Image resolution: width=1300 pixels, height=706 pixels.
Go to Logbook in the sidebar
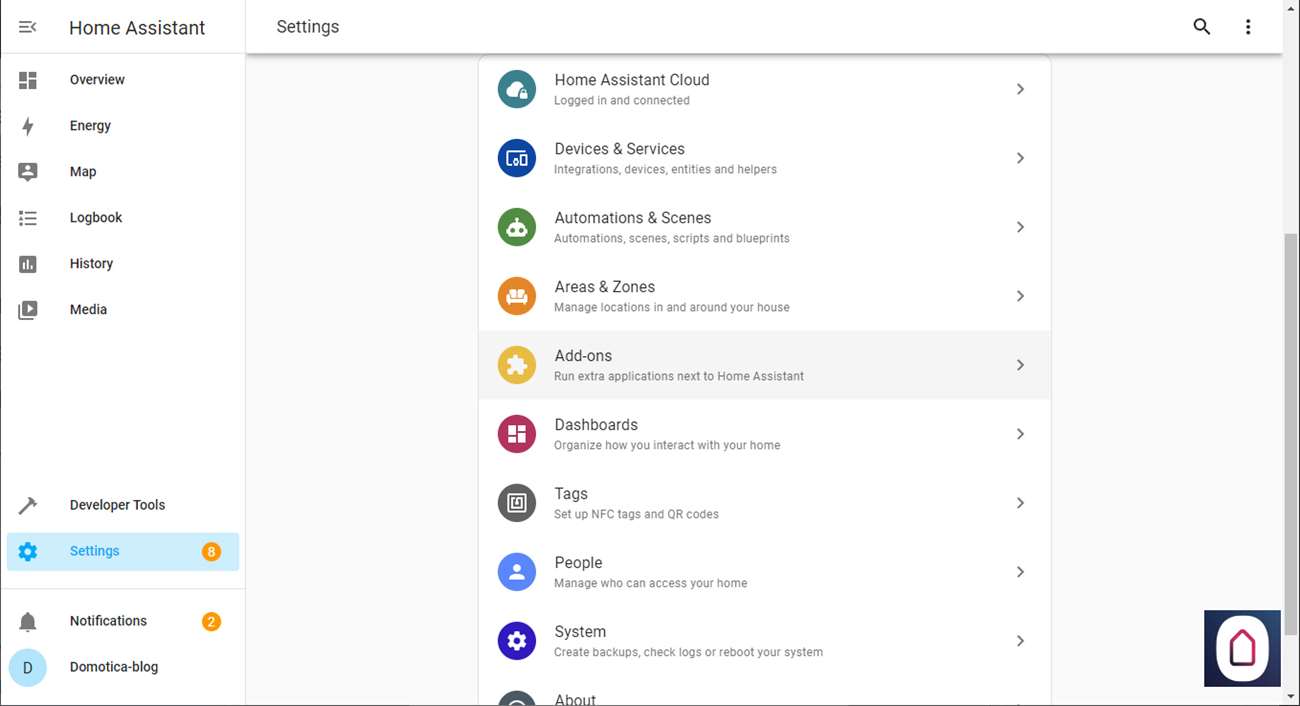96,218
